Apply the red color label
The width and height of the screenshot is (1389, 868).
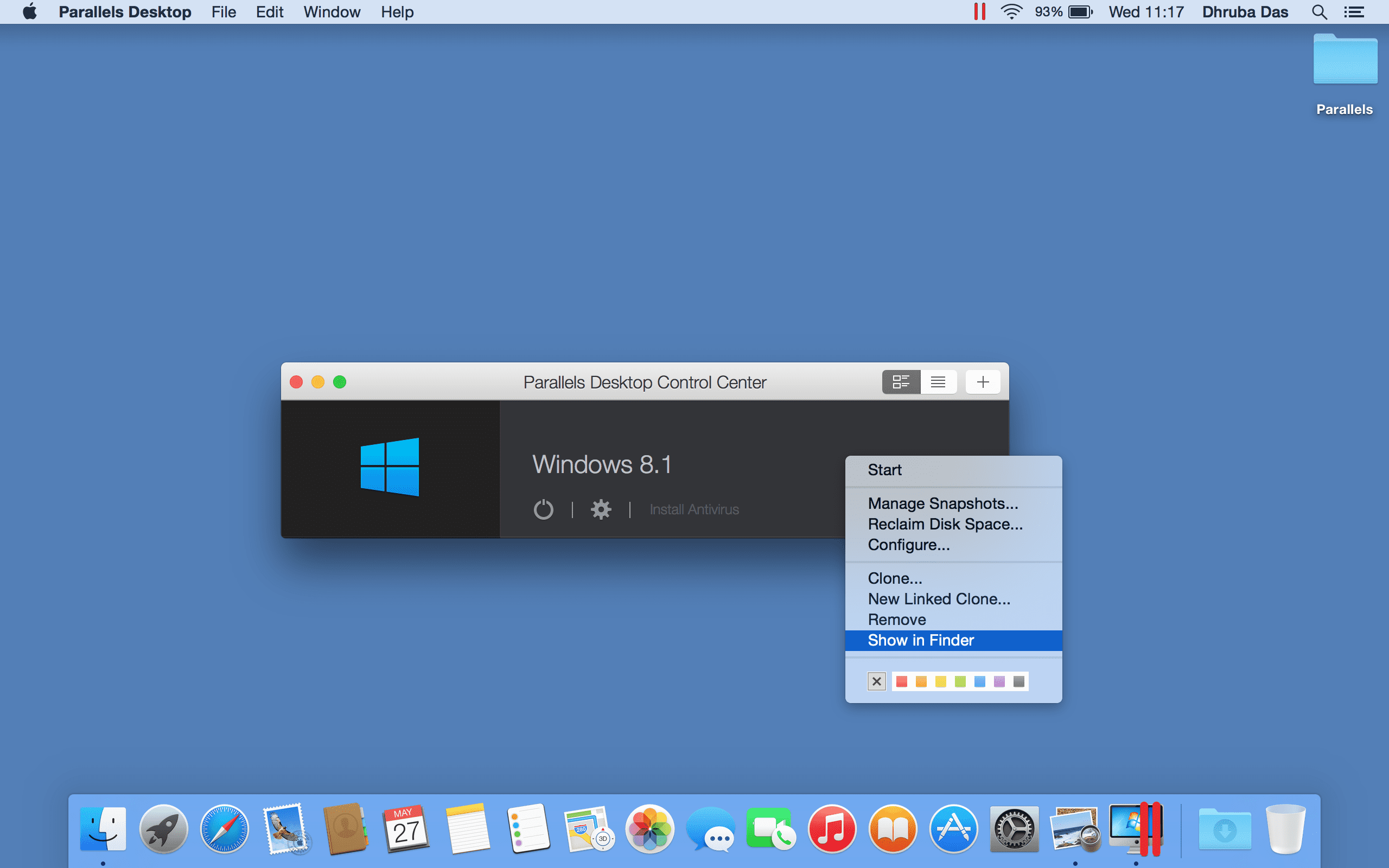coord(902,681)
